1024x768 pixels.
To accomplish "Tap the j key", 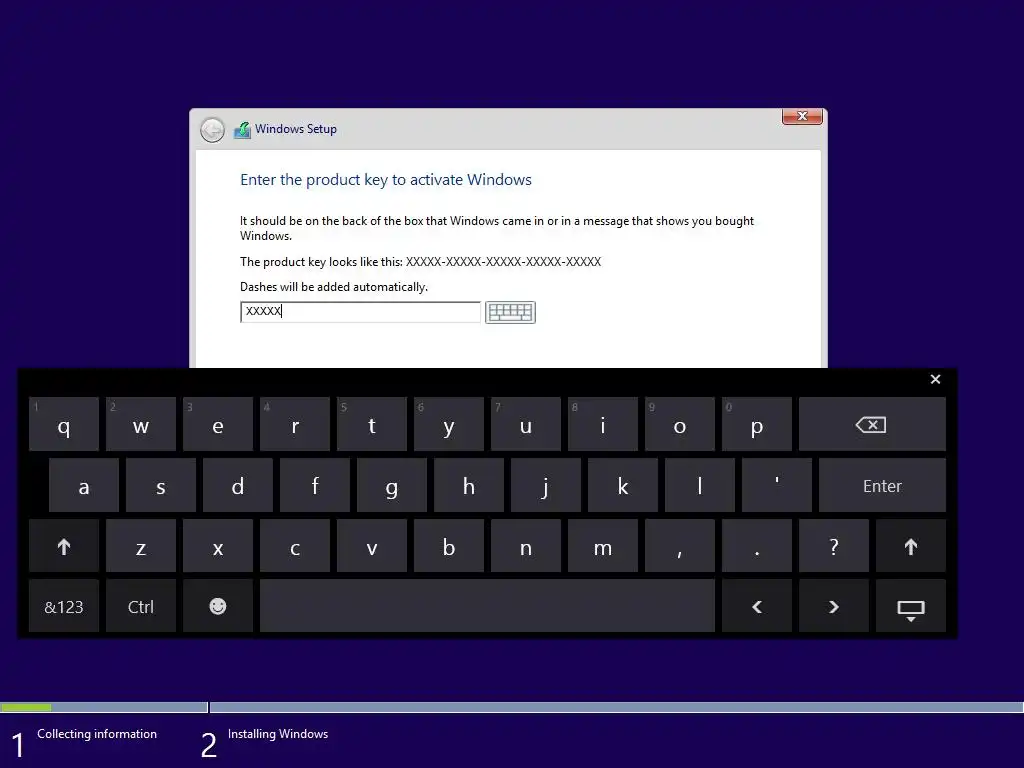I will coord(546,485).
